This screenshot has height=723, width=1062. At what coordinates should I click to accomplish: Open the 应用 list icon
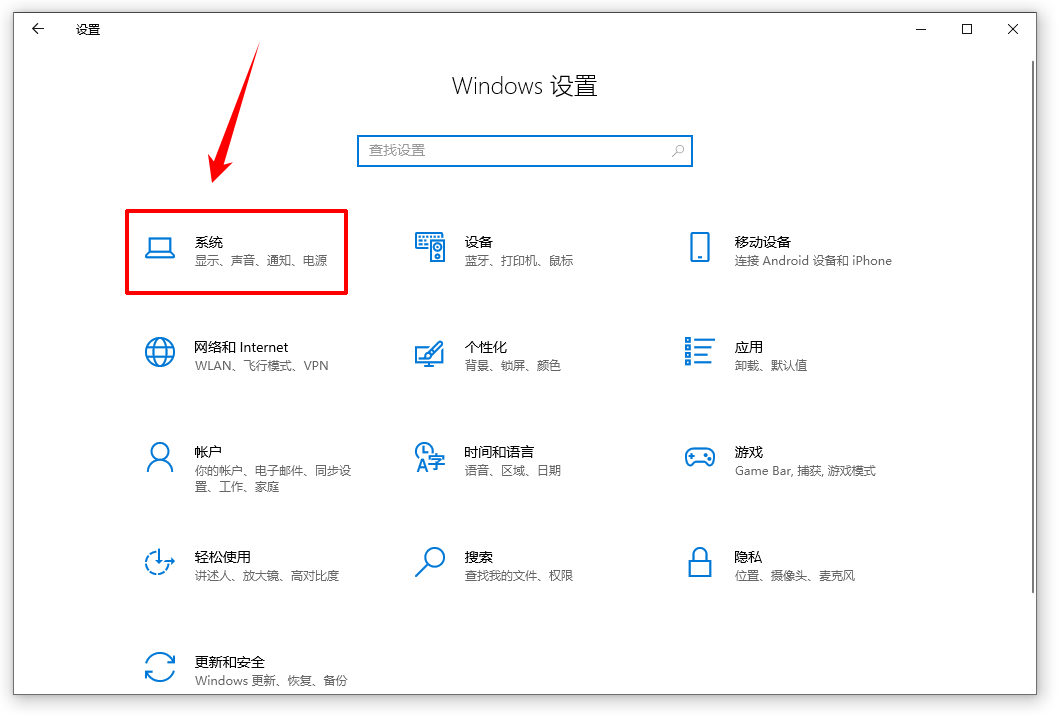click(x=700, y=352)
